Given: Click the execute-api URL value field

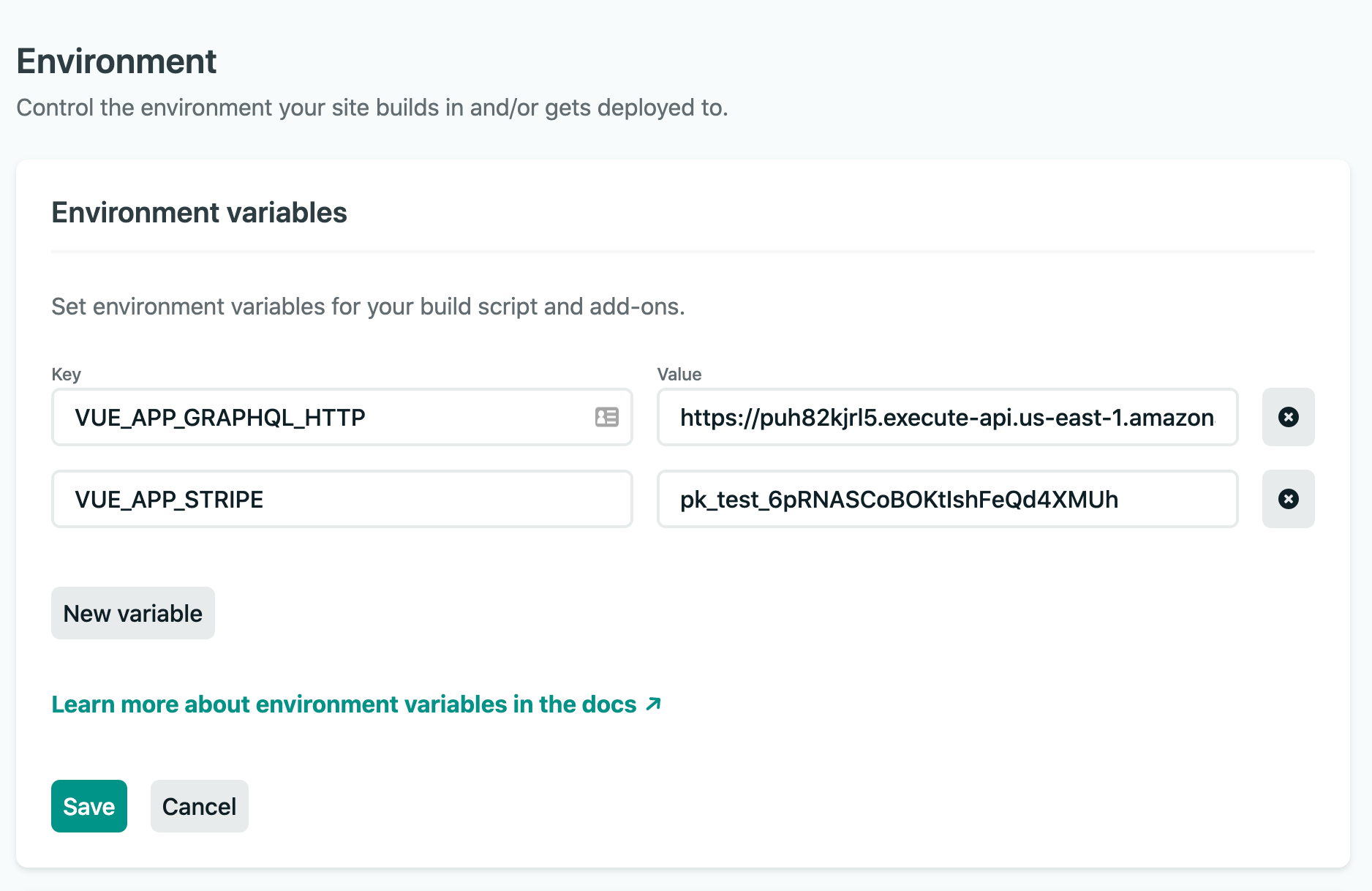Looking at the screenshot, I should 946,417.
